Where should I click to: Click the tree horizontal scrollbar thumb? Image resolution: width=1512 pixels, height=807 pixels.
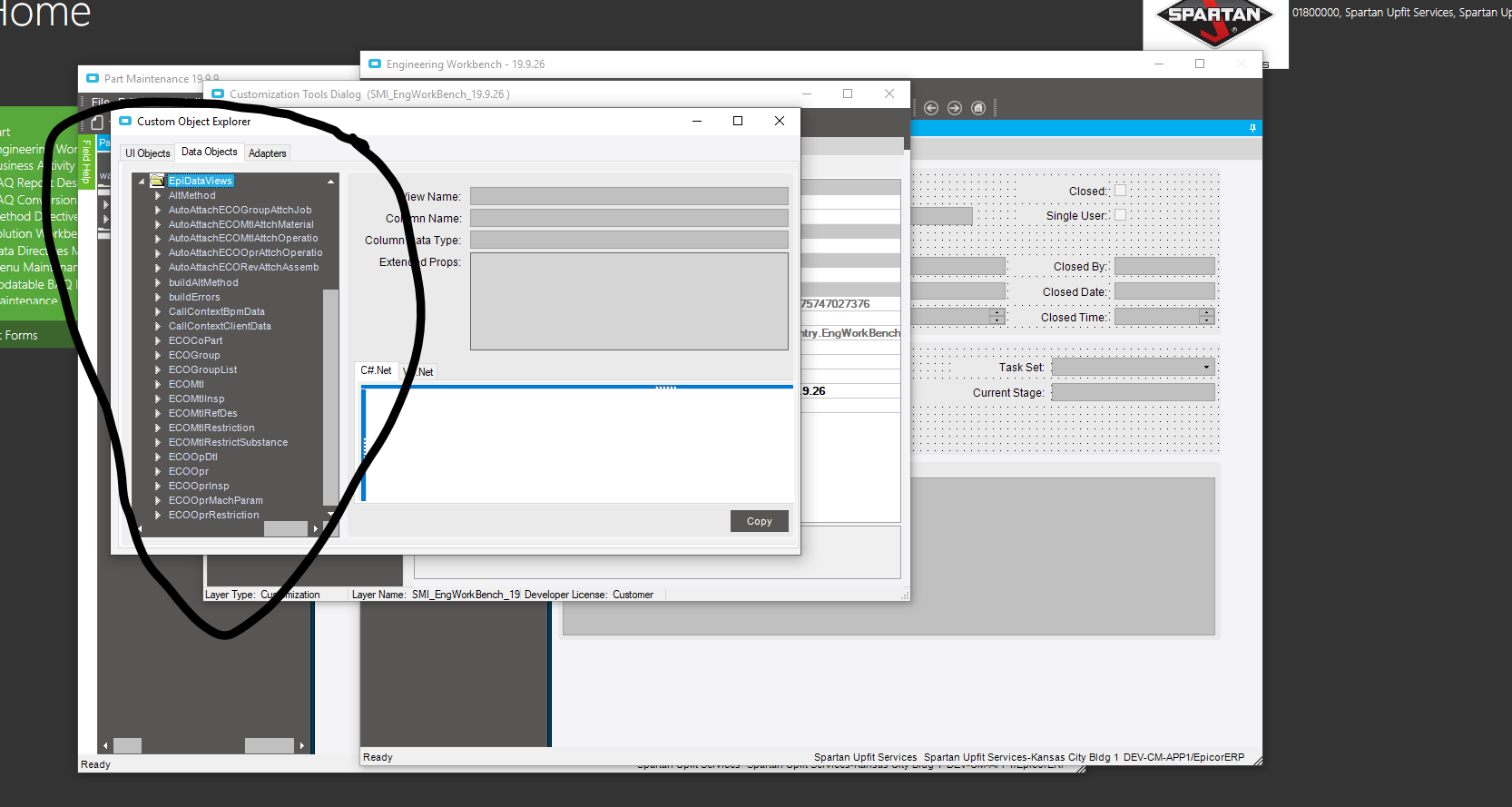tap(286, 529)
